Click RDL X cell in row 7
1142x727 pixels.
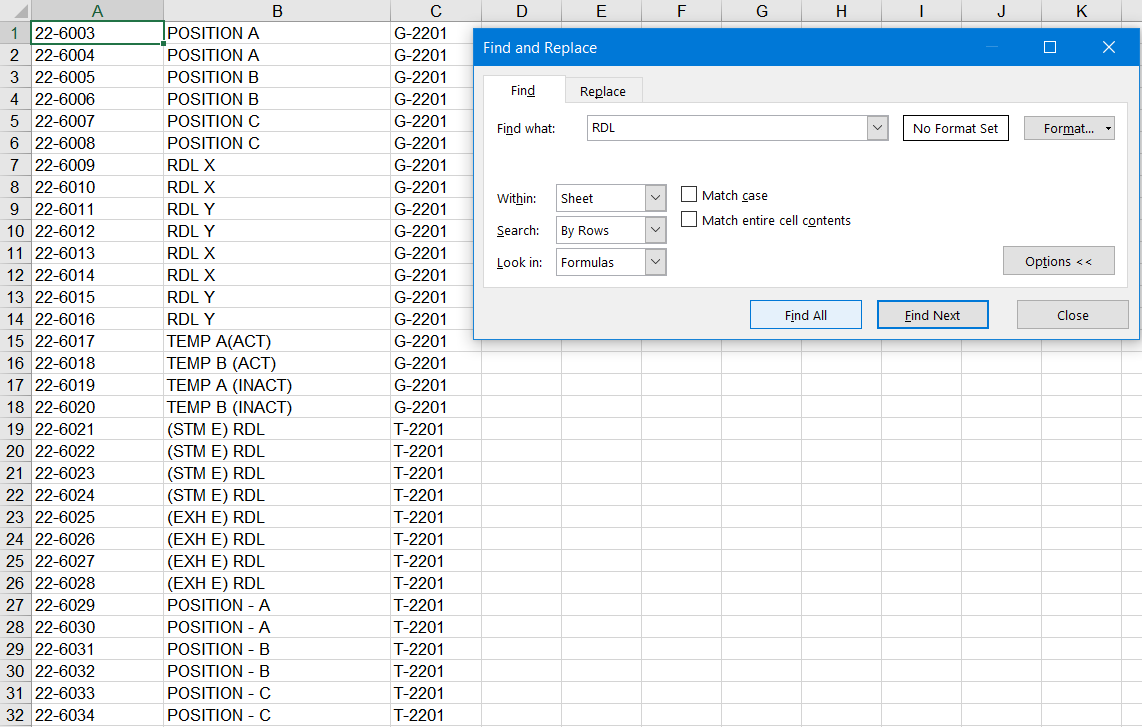click(x=277, y=165)
